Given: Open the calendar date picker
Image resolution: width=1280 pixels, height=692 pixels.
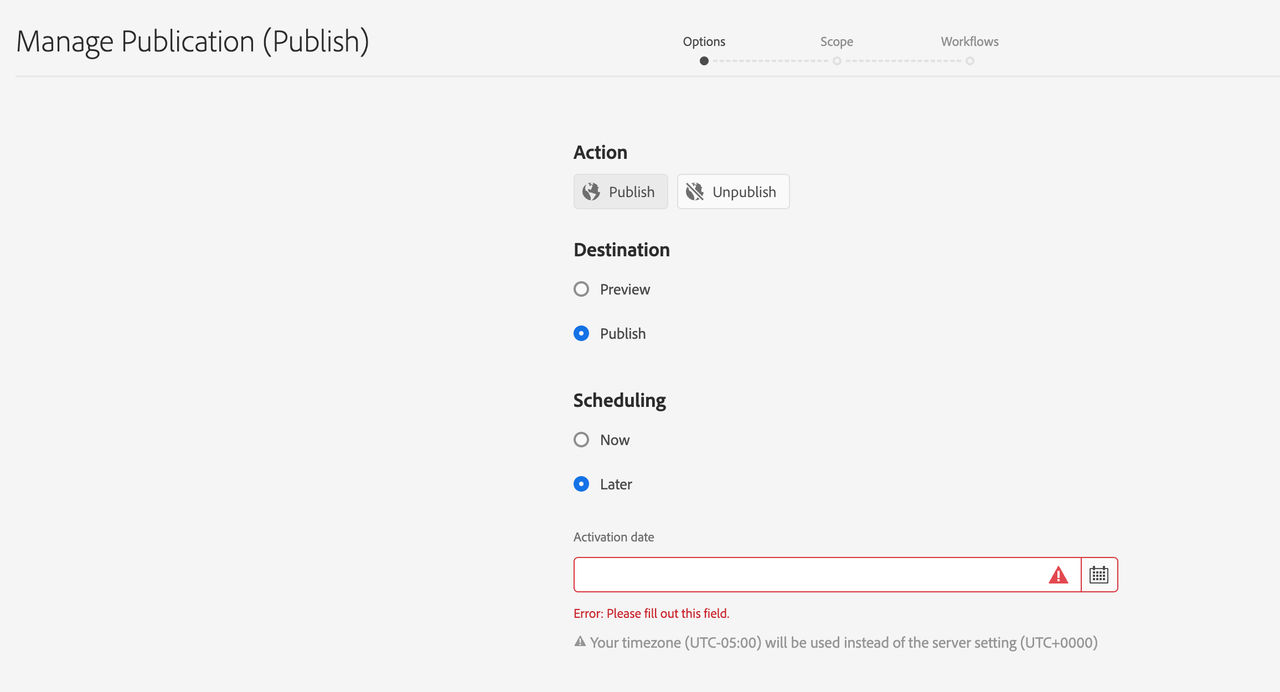Looking at the screenshot, I should [1099, 575].
